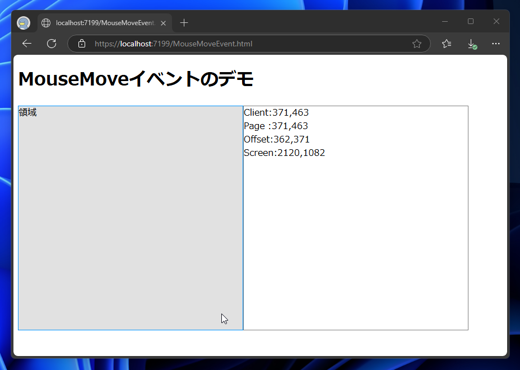Click the Screen:2120,1082 text
The image size is (520, 370).
284,153
